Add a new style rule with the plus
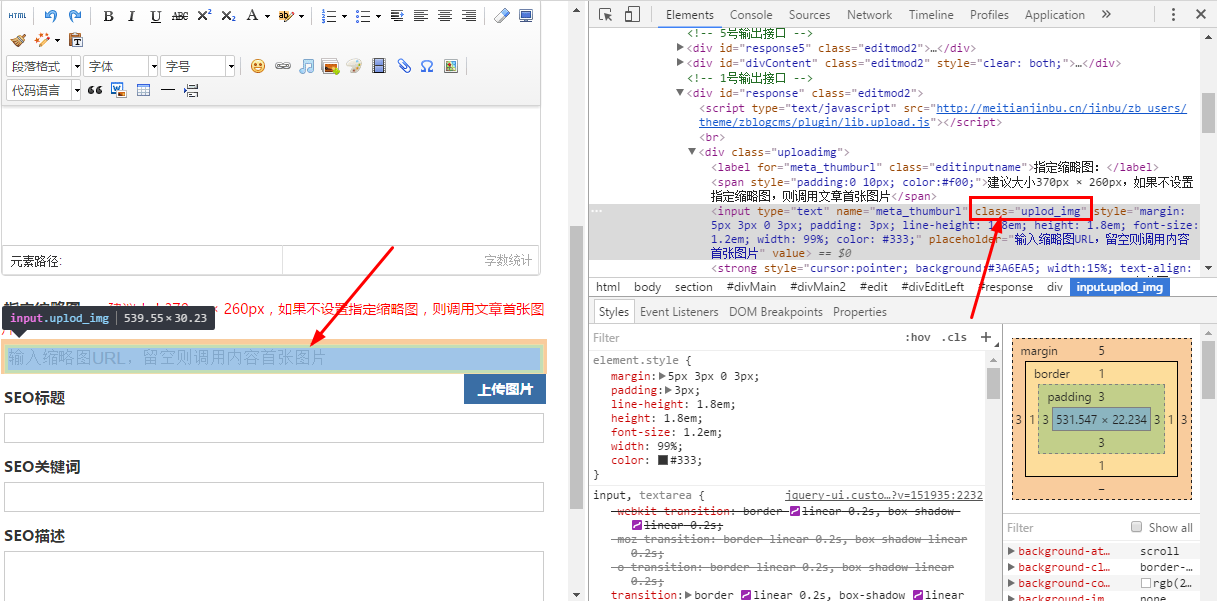Image resolution: width=1217 pixels, height=601 pixels. click(x=985, y=337)
